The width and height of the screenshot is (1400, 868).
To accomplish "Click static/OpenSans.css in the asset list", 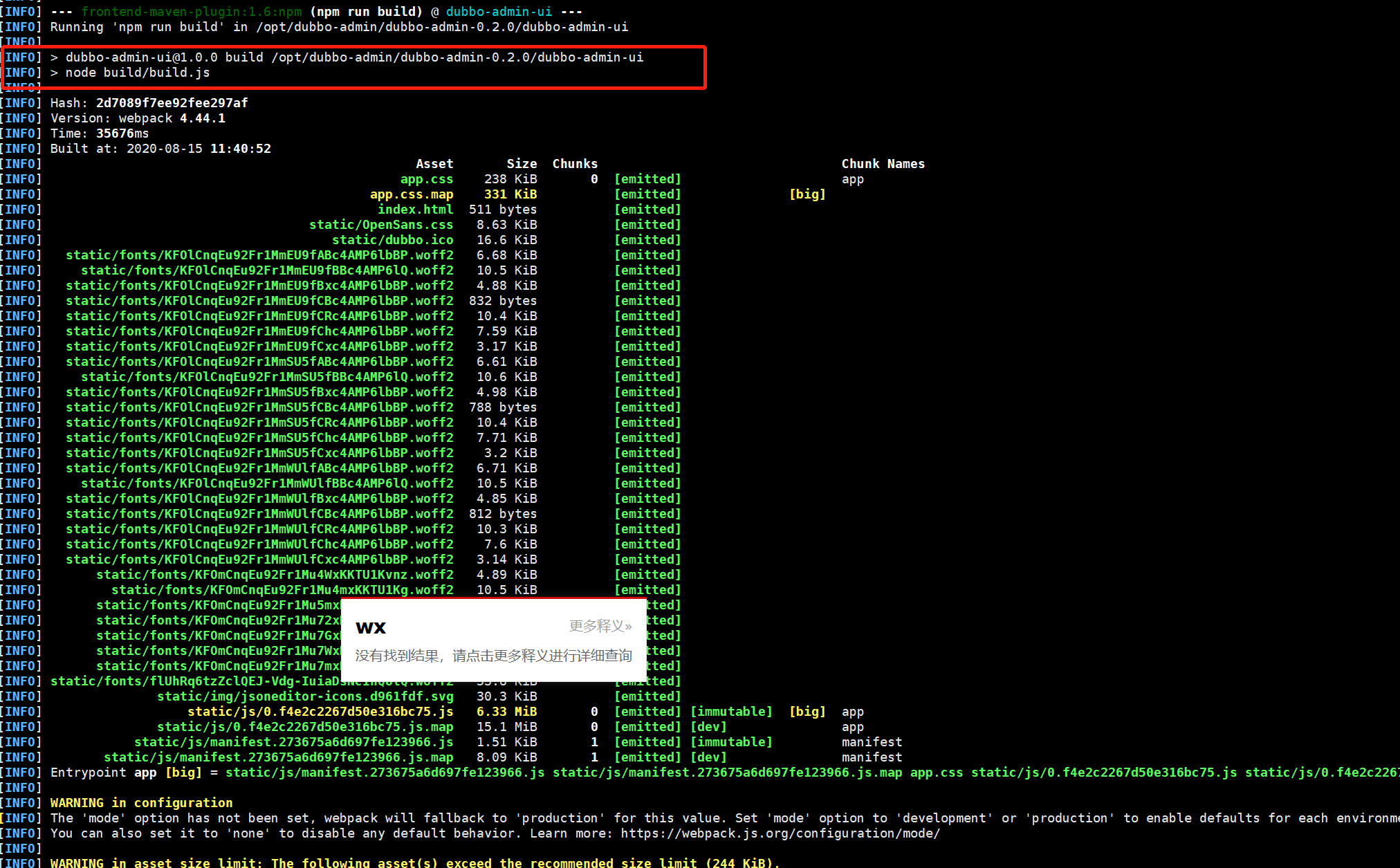I will 381,225.
